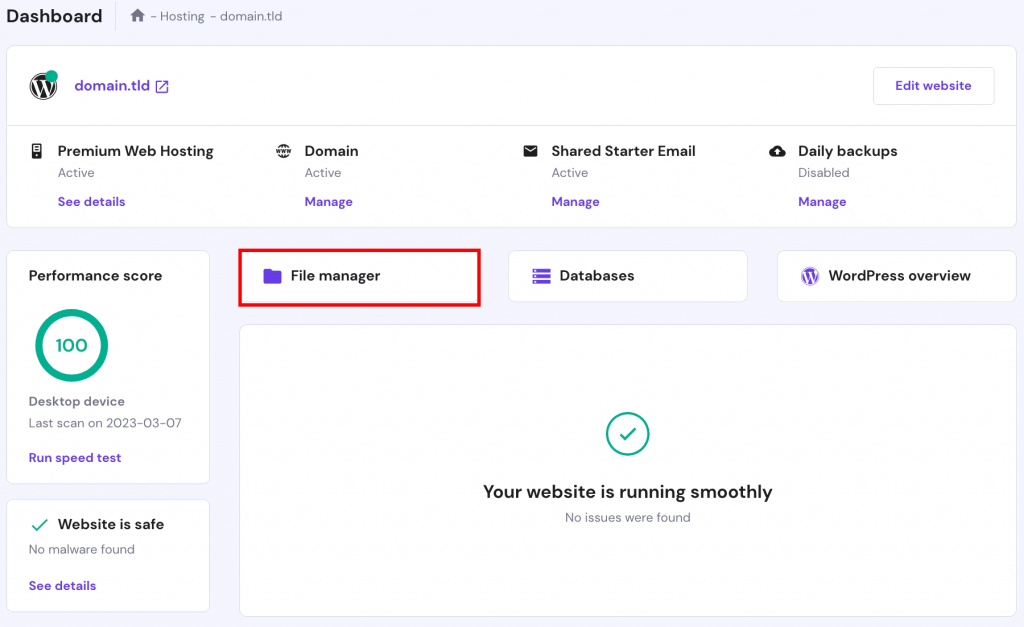Run a new speed test
Viewport: 1024px width, 627px height.
click(75, 457)
